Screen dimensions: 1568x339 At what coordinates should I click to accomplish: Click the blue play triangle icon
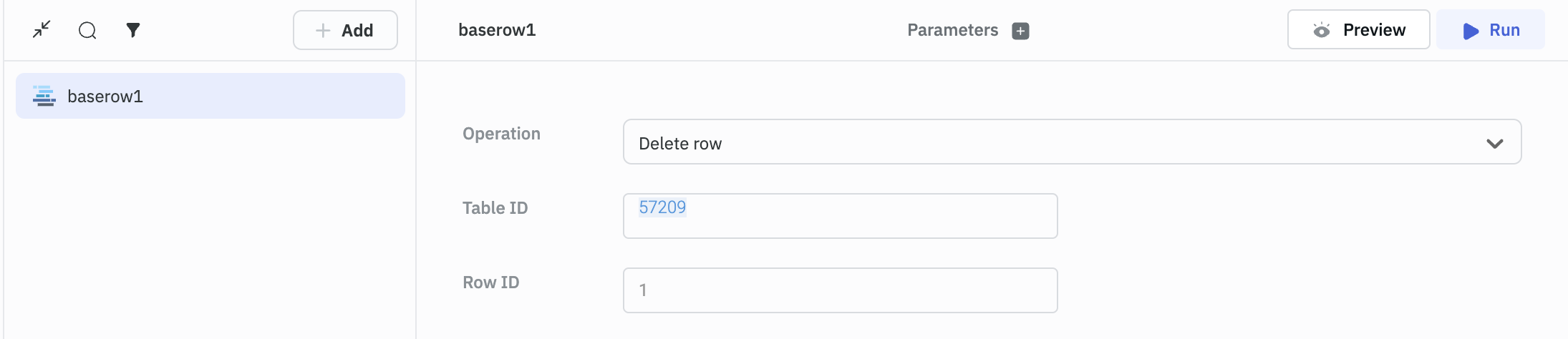pos(1471,31)
